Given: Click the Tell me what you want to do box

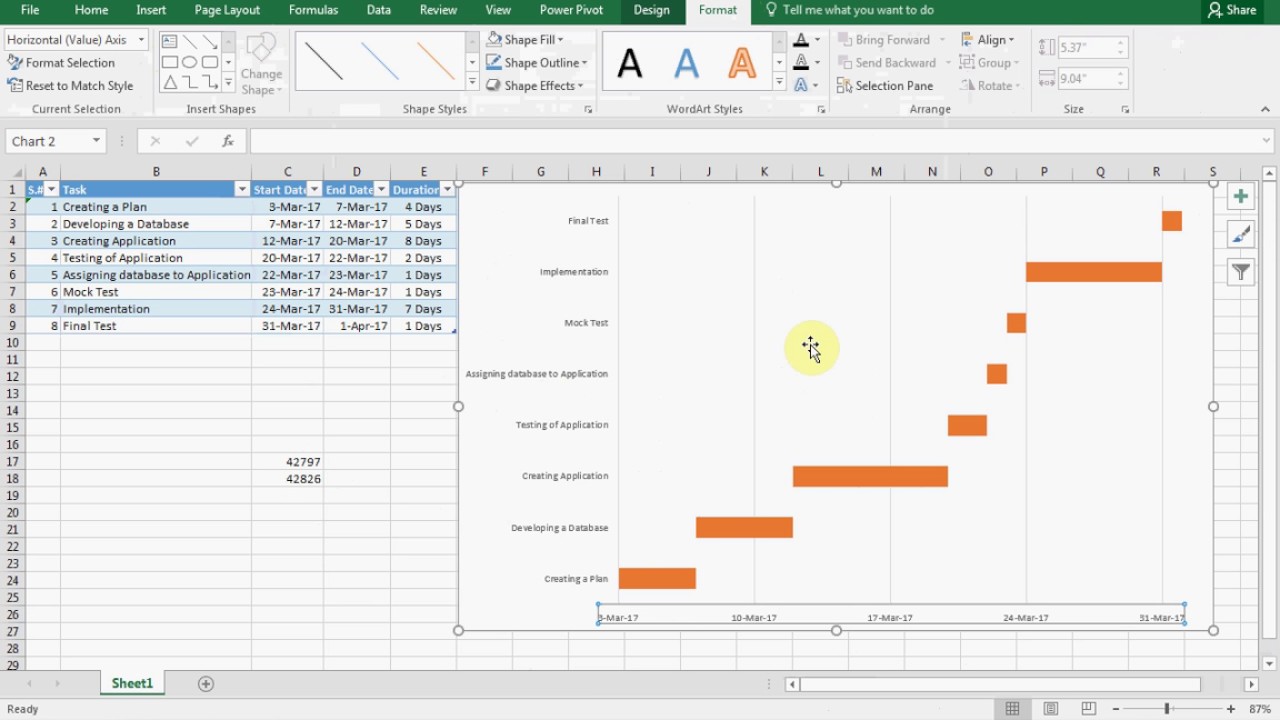Looking at the screenshot, I should click(x=849, y=10).
